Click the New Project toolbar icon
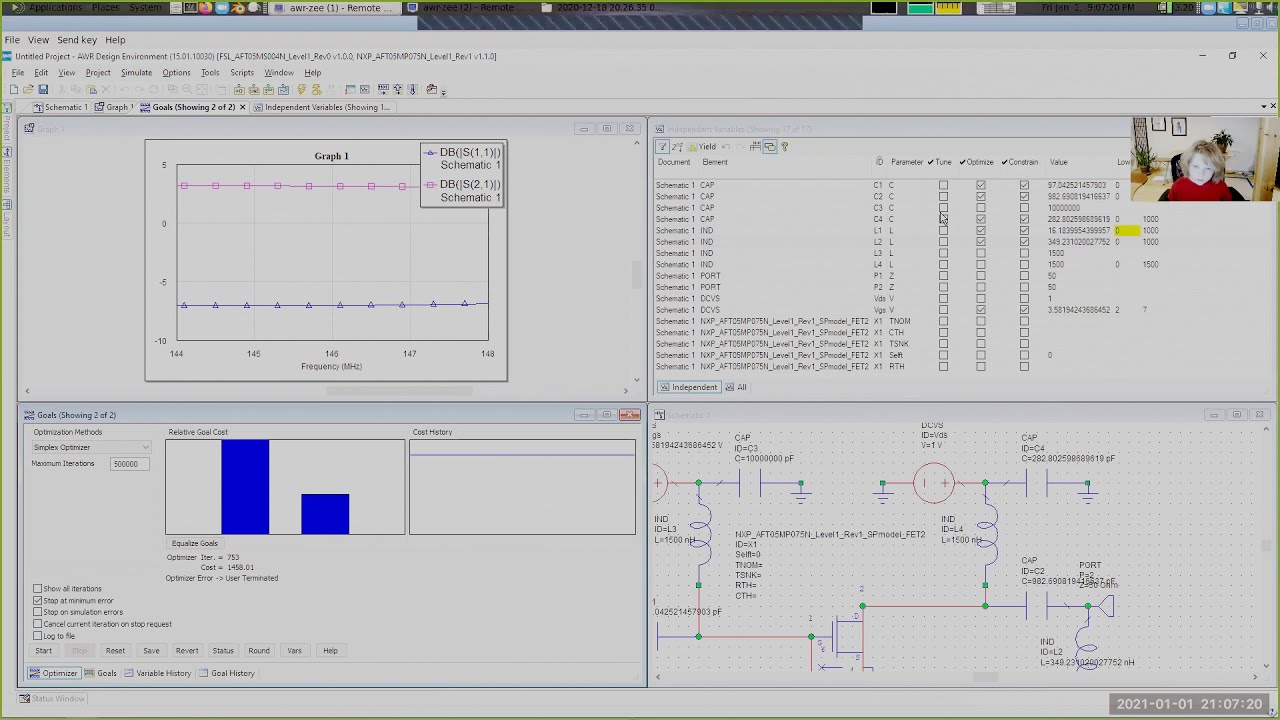This screenshot has height=720, width=1280. [x=14, y=90]
